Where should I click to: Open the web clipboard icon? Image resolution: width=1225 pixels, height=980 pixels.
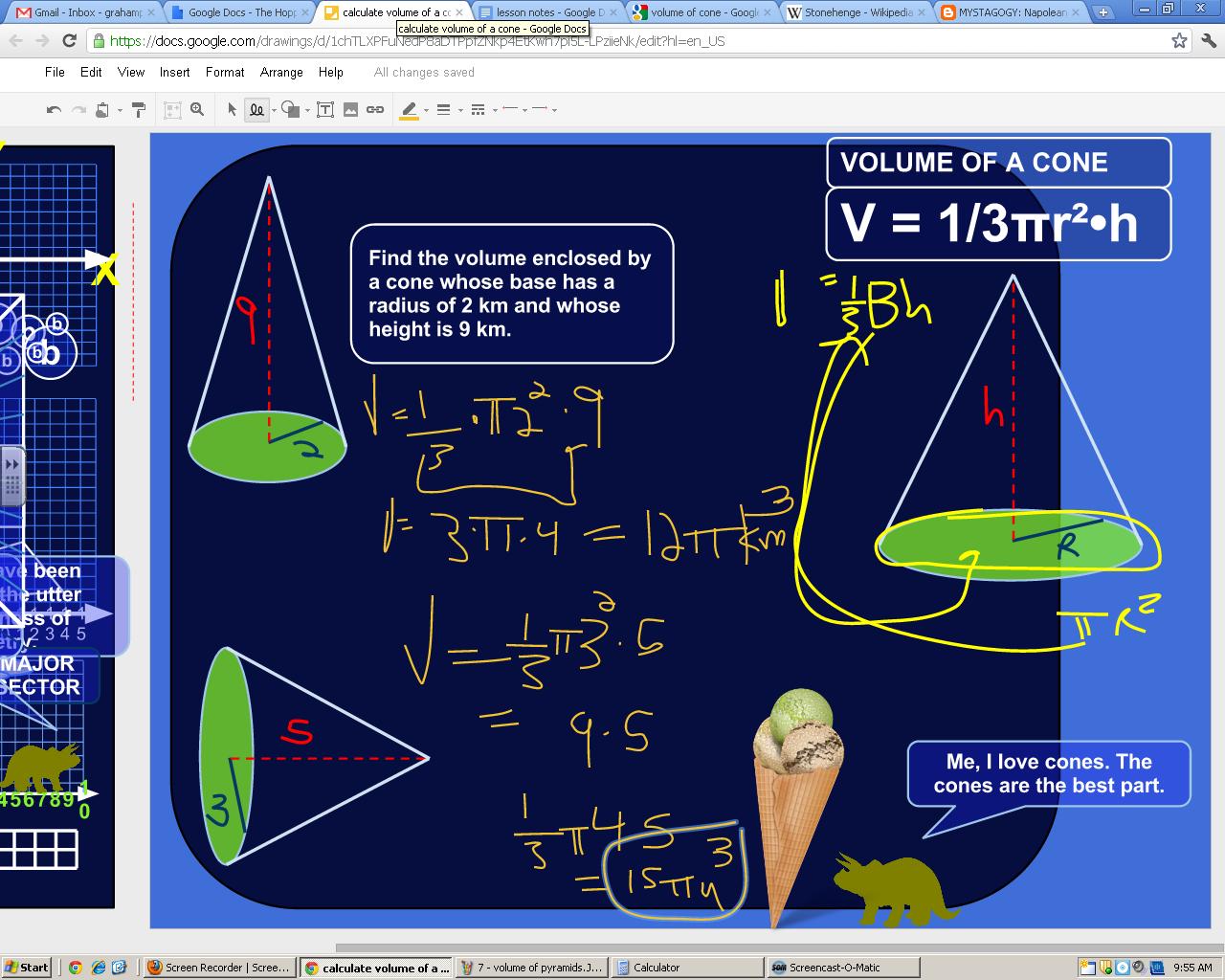pyautogui.click(x=102, y=110)
